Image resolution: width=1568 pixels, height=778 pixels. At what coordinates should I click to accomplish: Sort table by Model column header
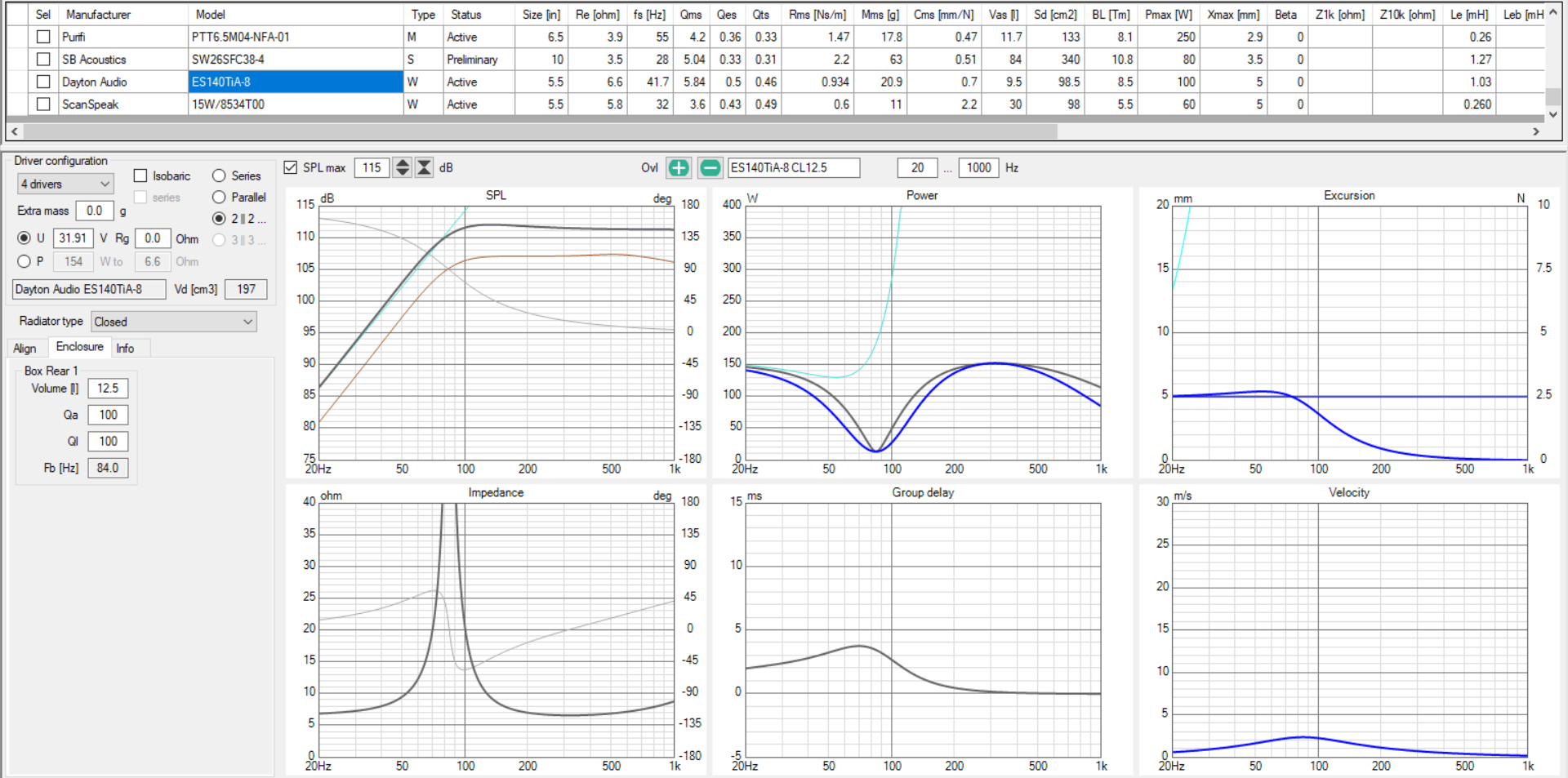point(296,15)
